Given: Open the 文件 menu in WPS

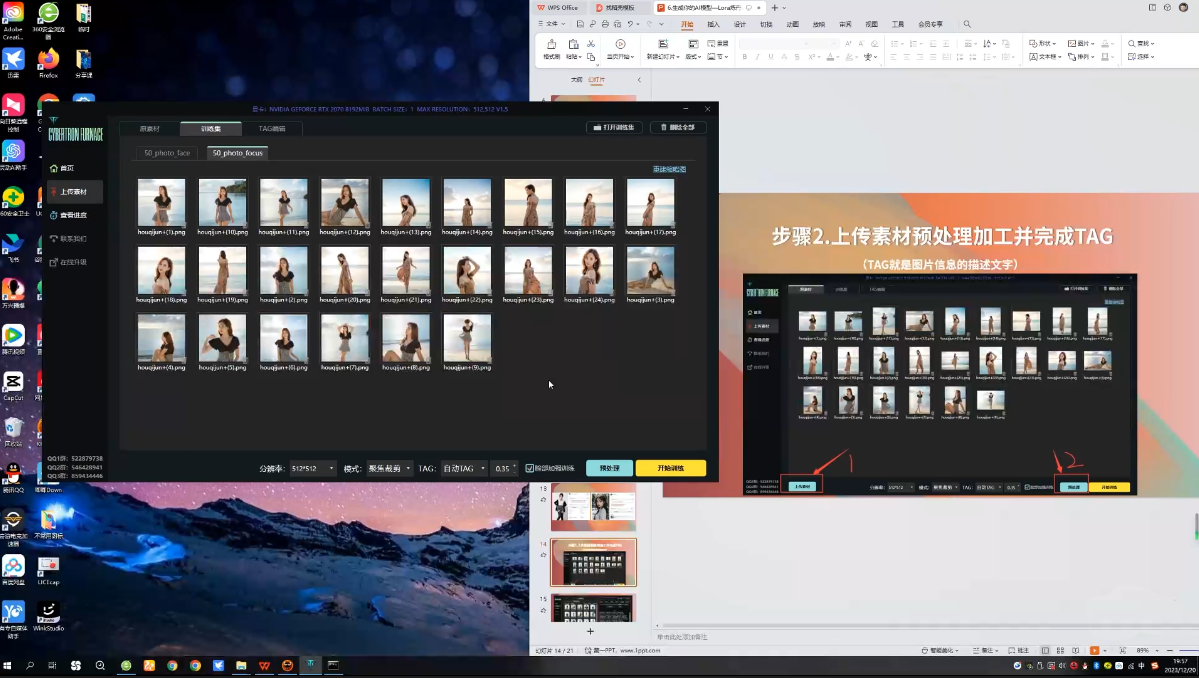Looking at the screenshot, I should (550, 24).
